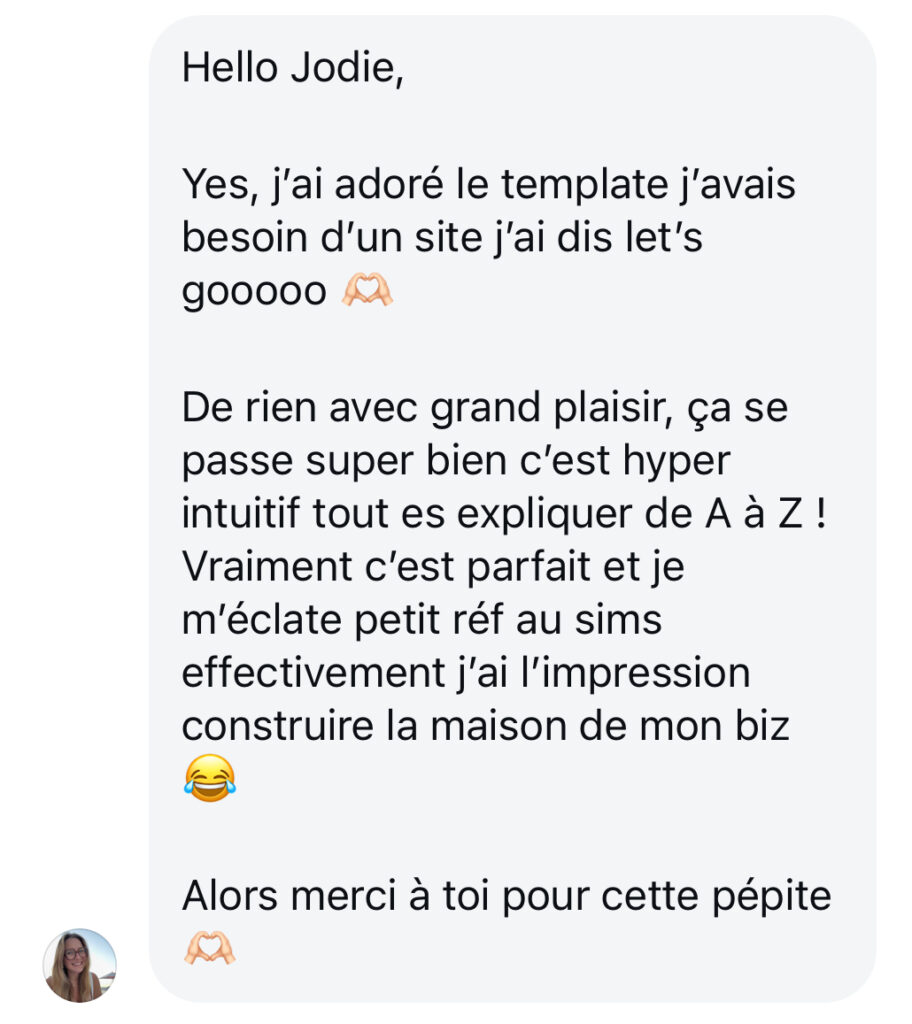Click the word "template" in the message
The image size is (912, 1024).
[x=574, y=185]
